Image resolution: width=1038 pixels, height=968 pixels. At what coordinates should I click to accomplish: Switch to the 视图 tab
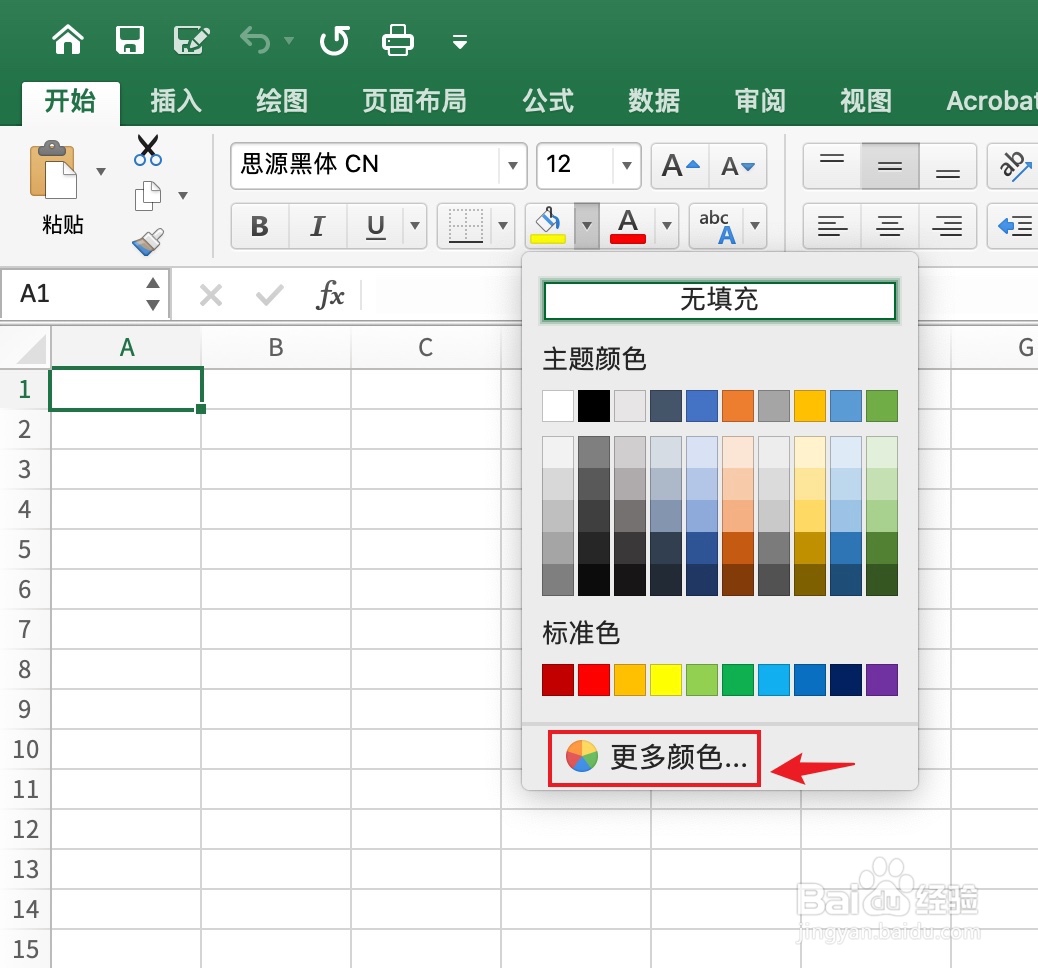(866, 101)
